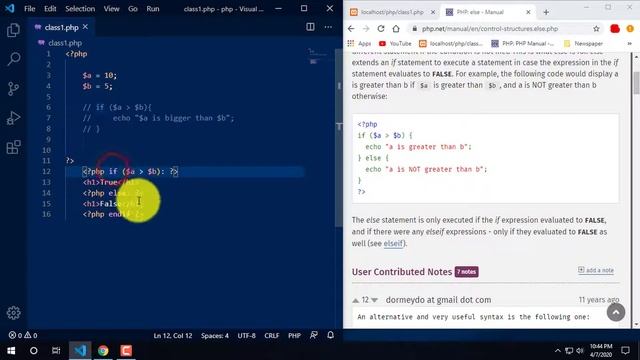Open the orange Camtasia taskbar app
The height and width of the screenshot is (360, 640).
(x=126, y=351)
